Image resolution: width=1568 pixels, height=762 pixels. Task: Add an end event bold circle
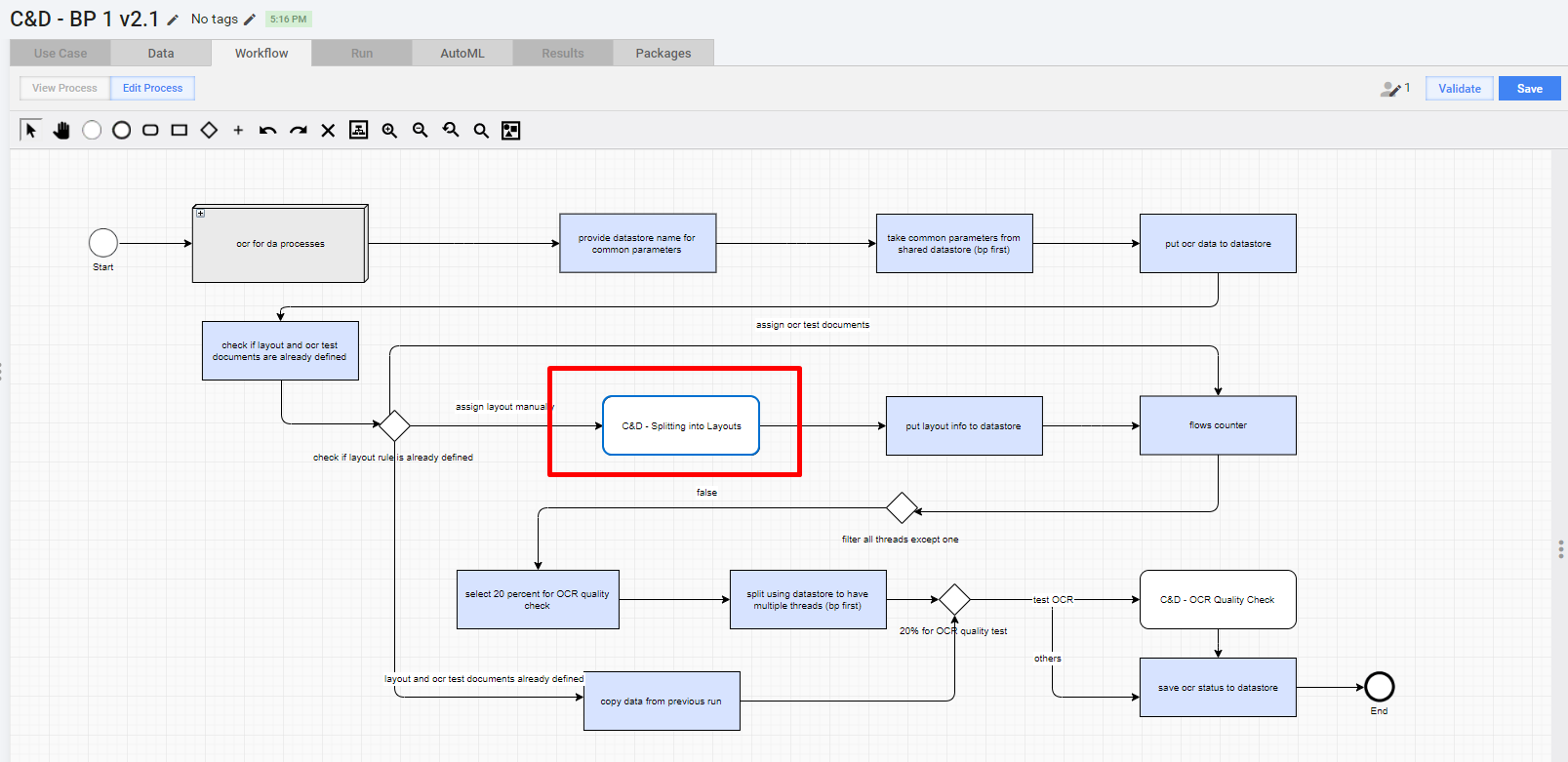121,130
